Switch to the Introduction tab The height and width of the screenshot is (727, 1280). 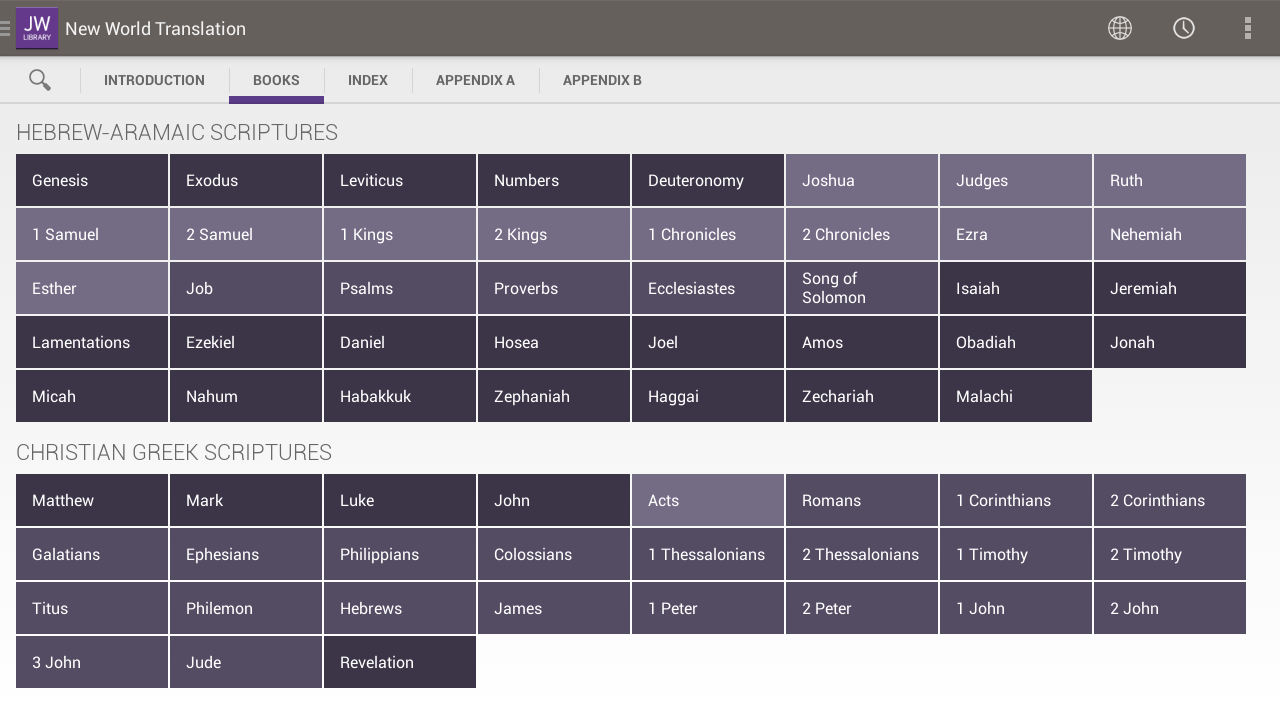coord(154,80)
